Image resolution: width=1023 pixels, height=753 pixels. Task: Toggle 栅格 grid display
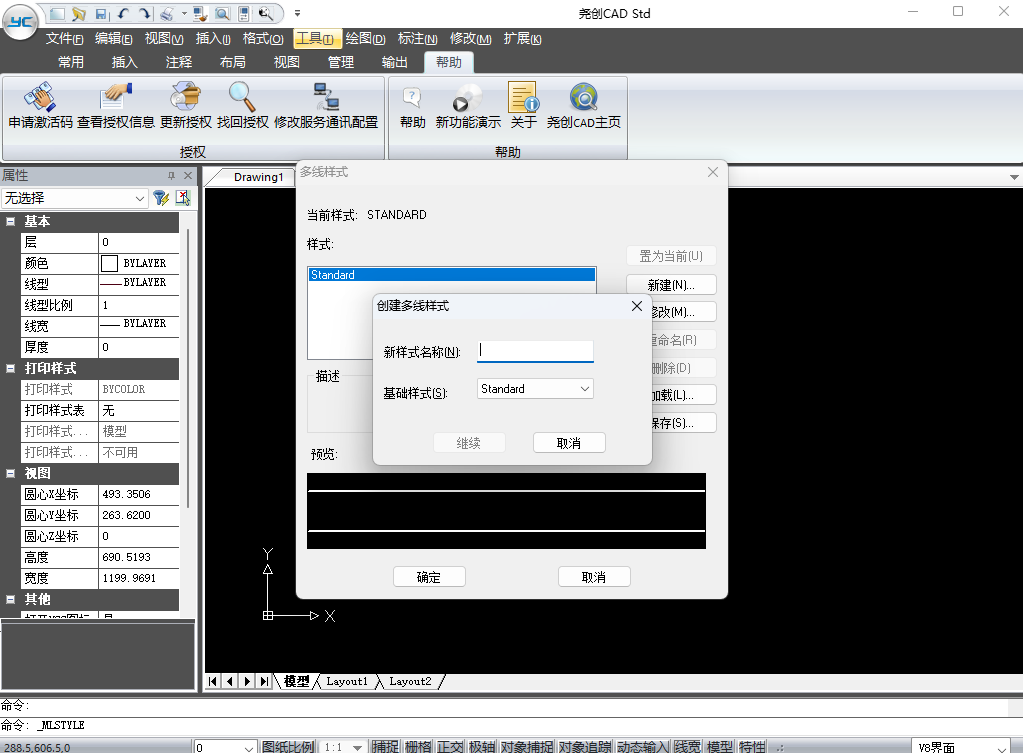[x=418, y=746]
